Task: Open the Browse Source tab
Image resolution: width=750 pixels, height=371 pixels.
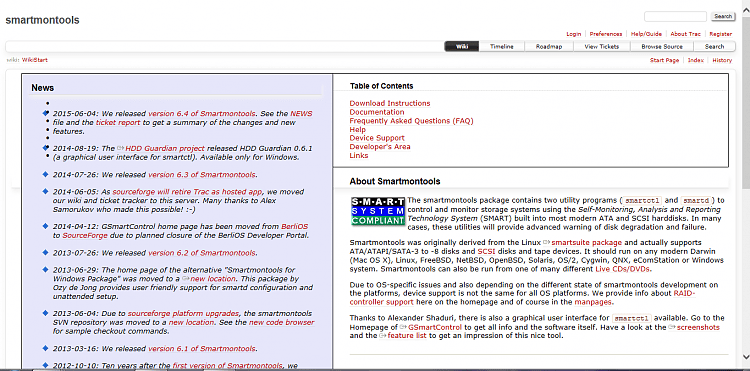Action: (662, 46)
